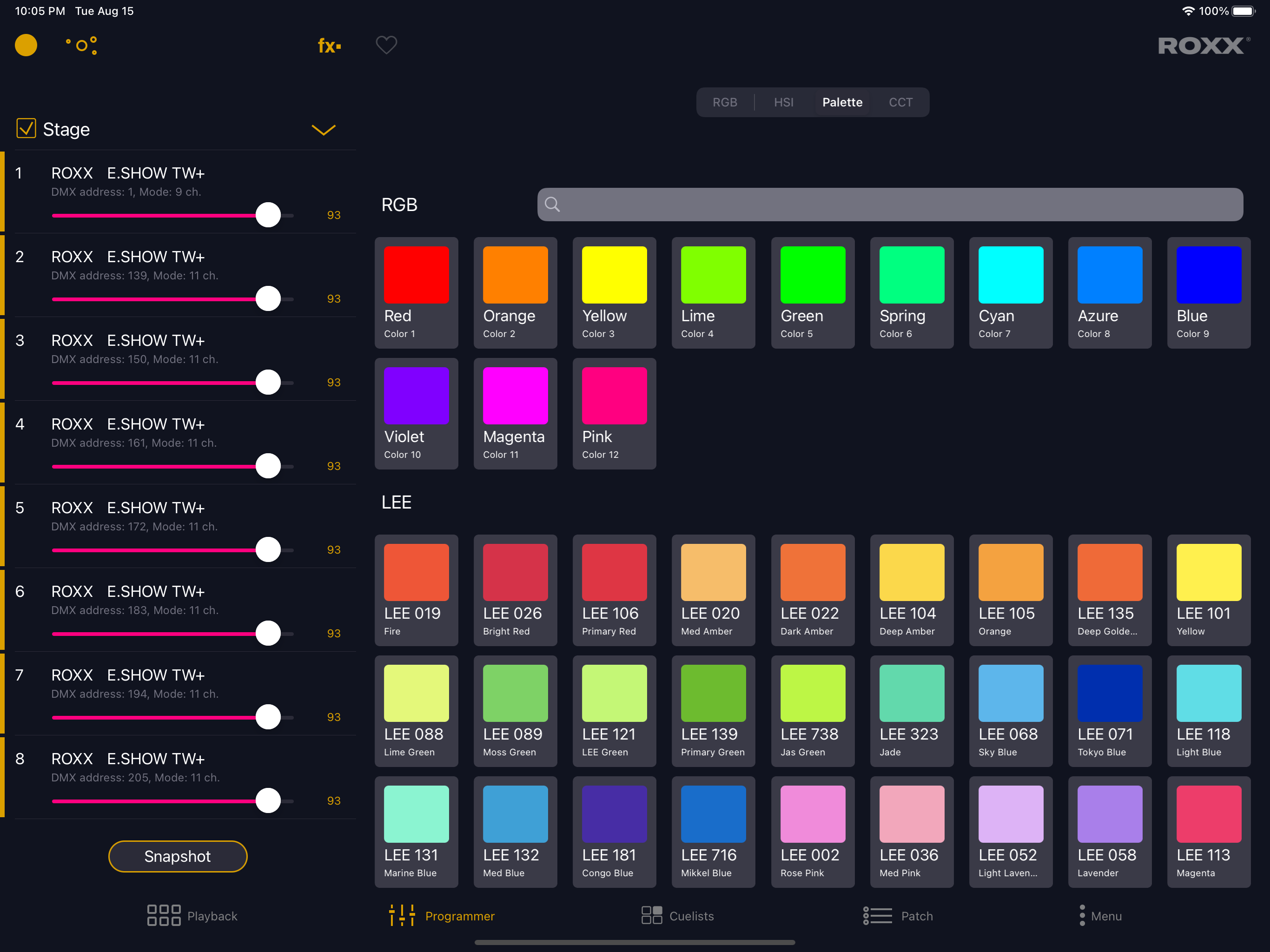Switch to the CCT tab
1270x952 pixels.
point(900,102)
